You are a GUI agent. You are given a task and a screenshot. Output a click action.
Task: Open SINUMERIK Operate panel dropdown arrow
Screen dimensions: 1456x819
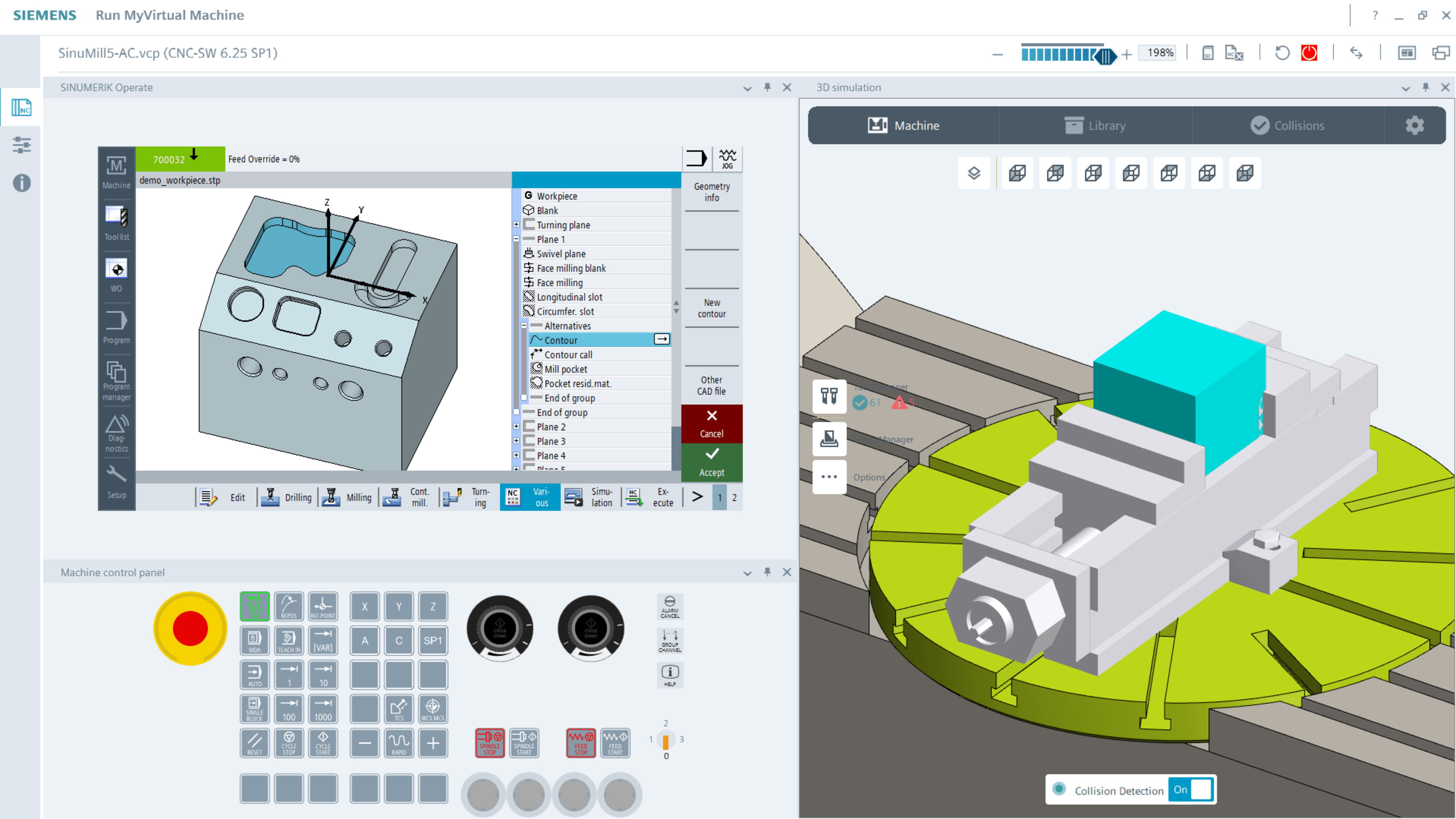pos(747,88)
